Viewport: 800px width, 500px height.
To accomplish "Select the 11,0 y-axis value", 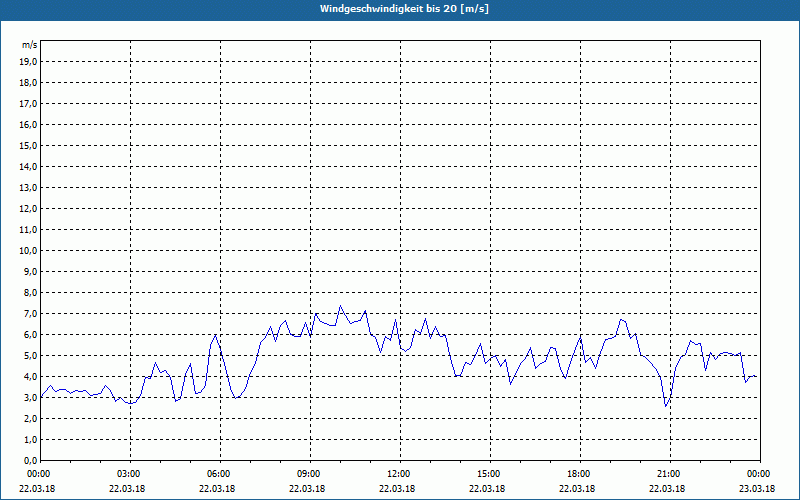I will click(x=27, y=230).
